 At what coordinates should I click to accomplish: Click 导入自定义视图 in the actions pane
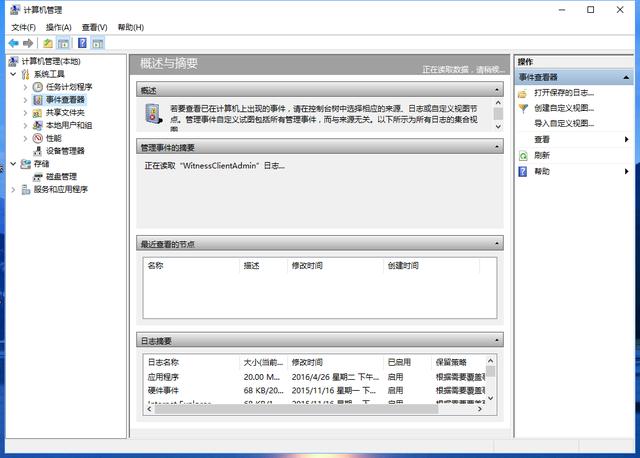tap(564, 123)
